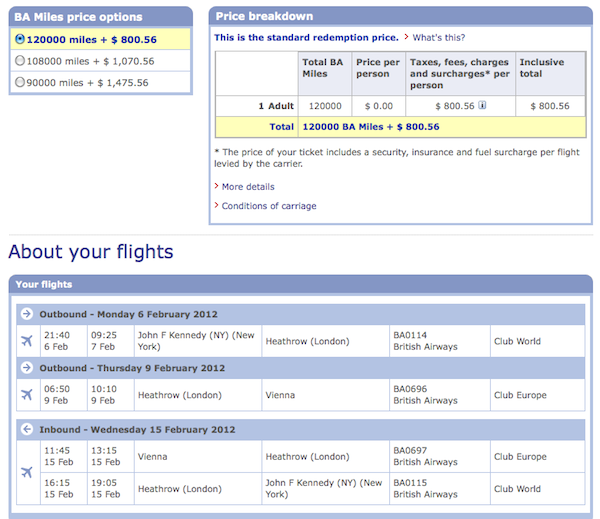Click the arrow icon beside Outbound Monday 6 February

point(27,314)
